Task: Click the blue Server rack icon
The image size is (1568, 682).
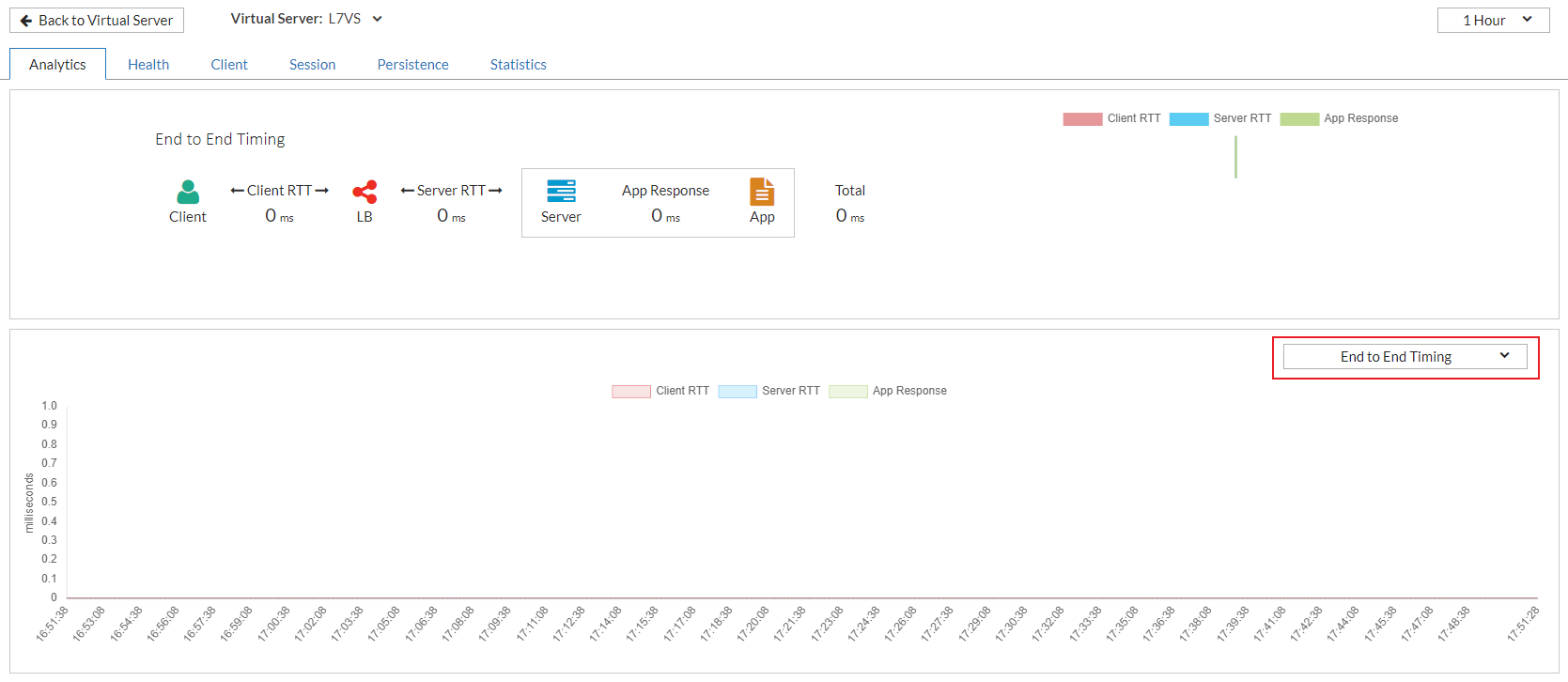Action: coord(561,192)
